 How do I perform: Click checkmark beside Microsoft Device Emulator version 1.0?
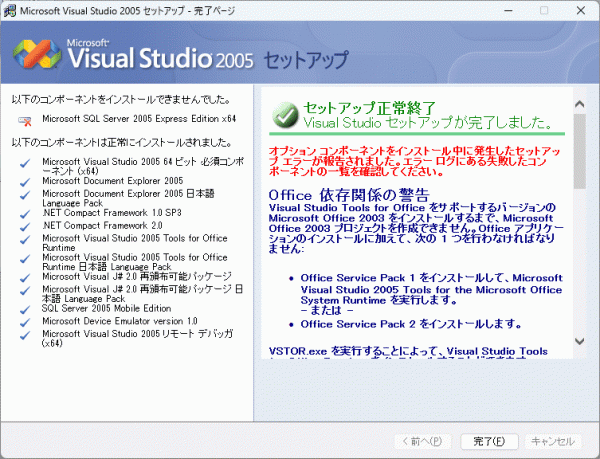point(25,322)
